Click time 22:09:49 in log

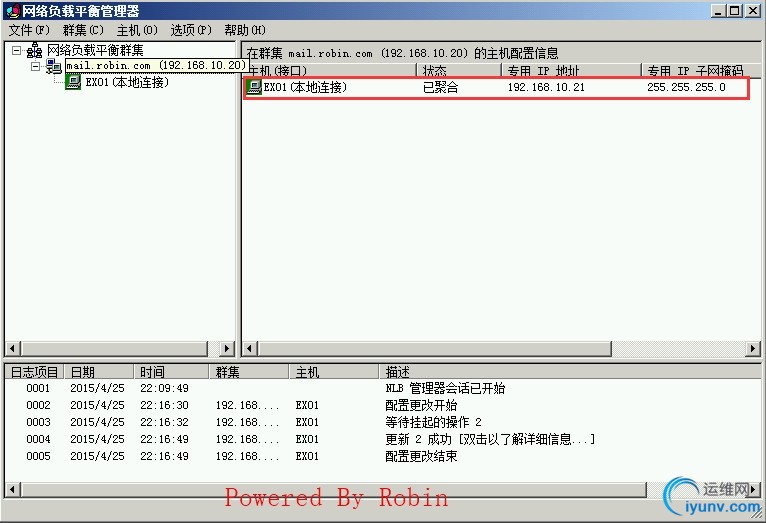tap(164, 389)
